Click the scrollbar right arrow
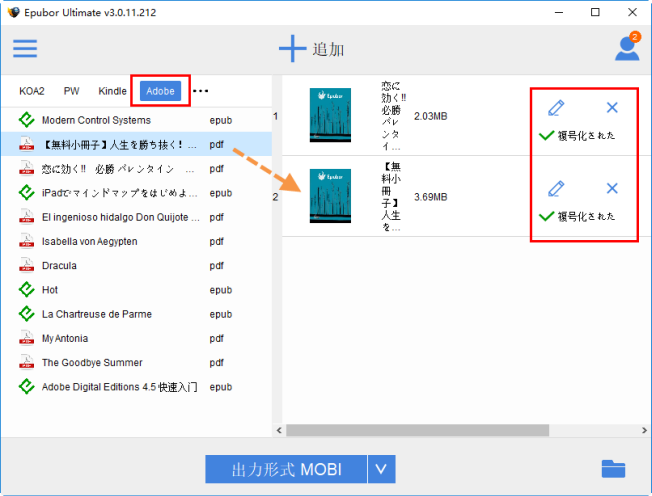 [x=644, y=430]
